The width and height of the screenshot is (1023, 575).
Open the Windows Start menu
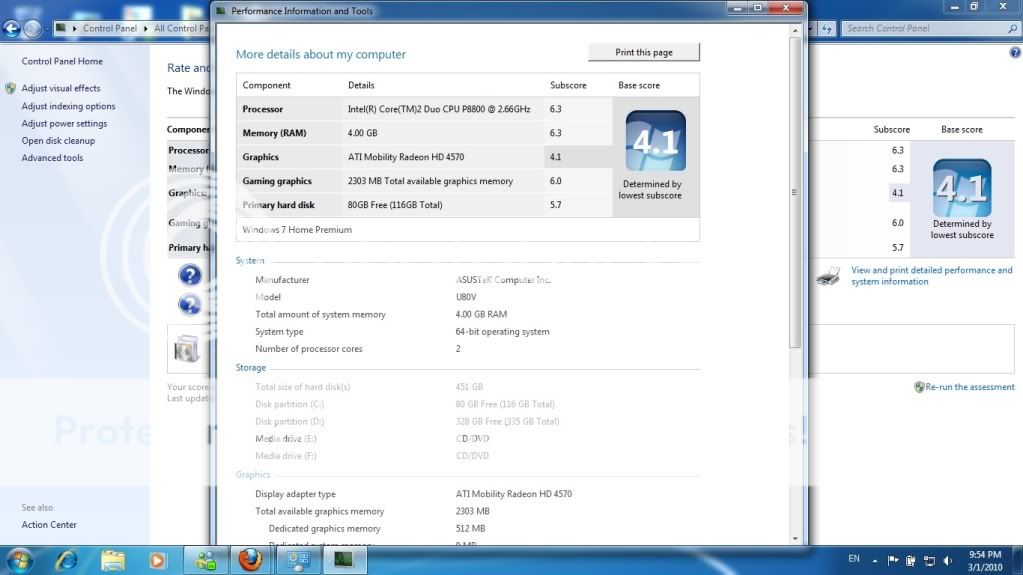tap(19, 559)
